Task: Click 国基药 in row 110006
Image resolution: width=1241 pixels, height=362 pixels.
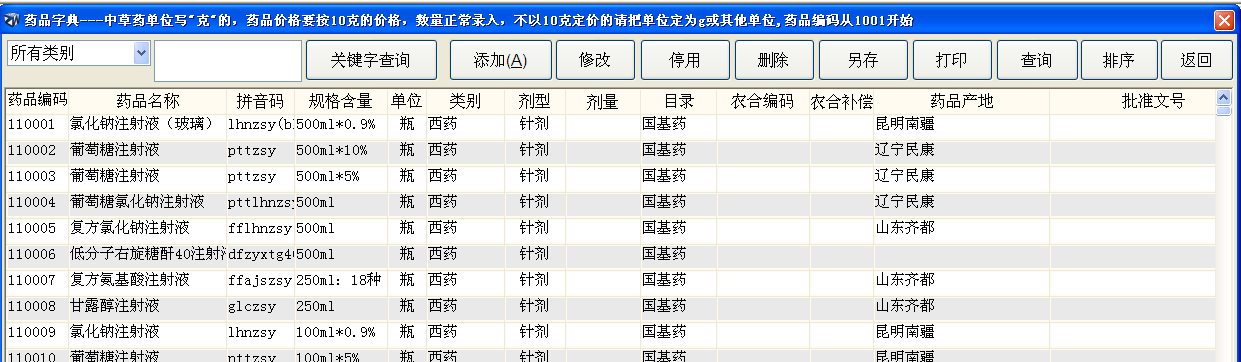Action: click(x=664, y=254)
